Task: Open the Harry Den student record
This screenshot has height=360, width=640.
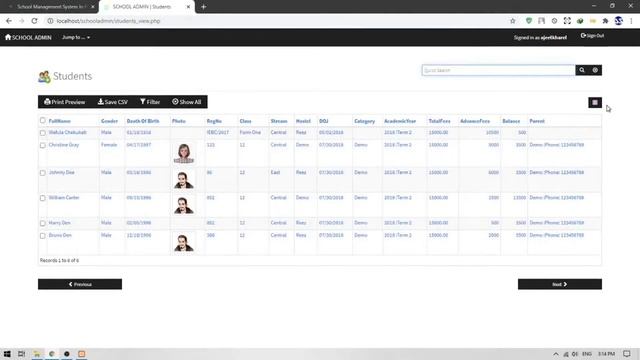Action: 60,223
